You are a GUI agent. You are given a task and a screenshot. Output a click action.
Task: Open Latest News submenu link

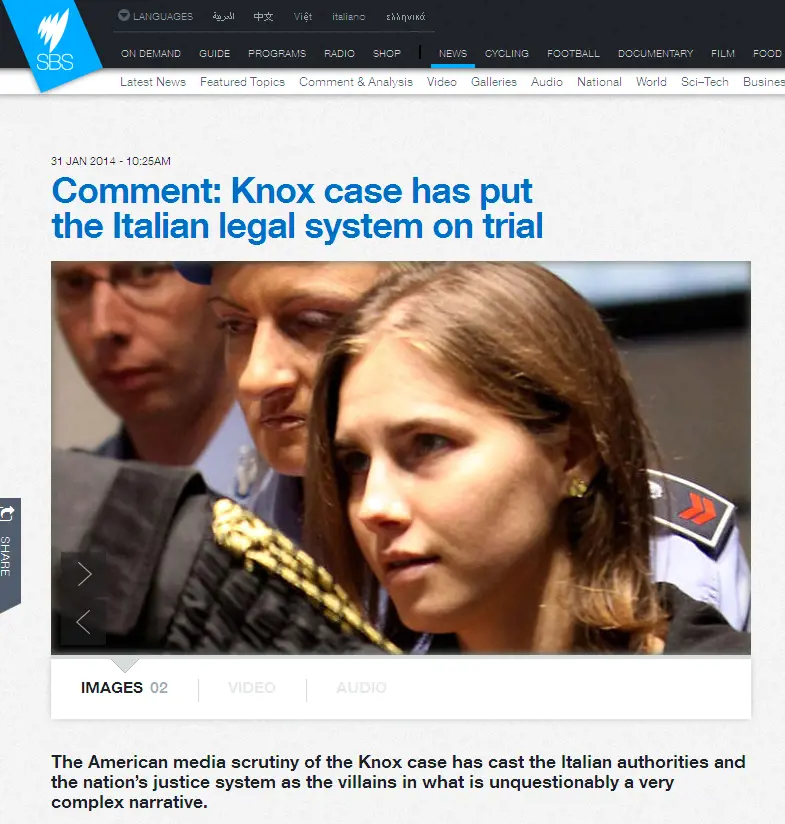coord(153,82)
